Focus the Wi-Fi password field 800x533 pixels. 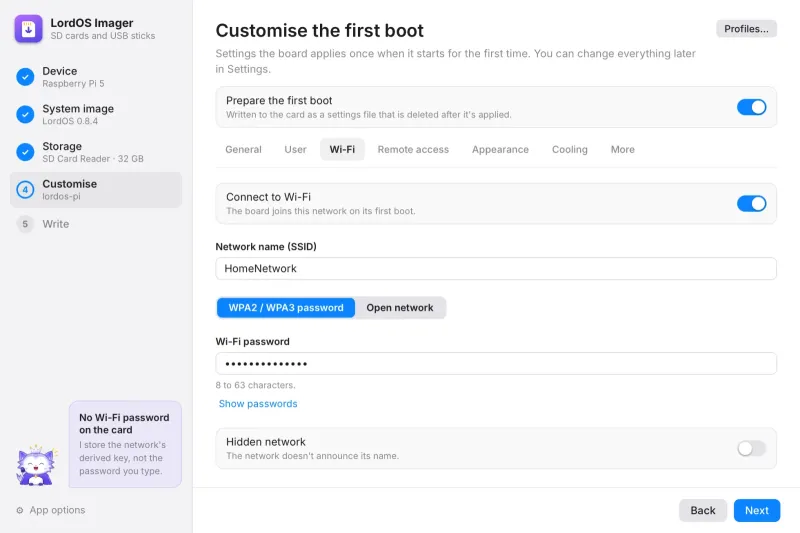(496, 364)
